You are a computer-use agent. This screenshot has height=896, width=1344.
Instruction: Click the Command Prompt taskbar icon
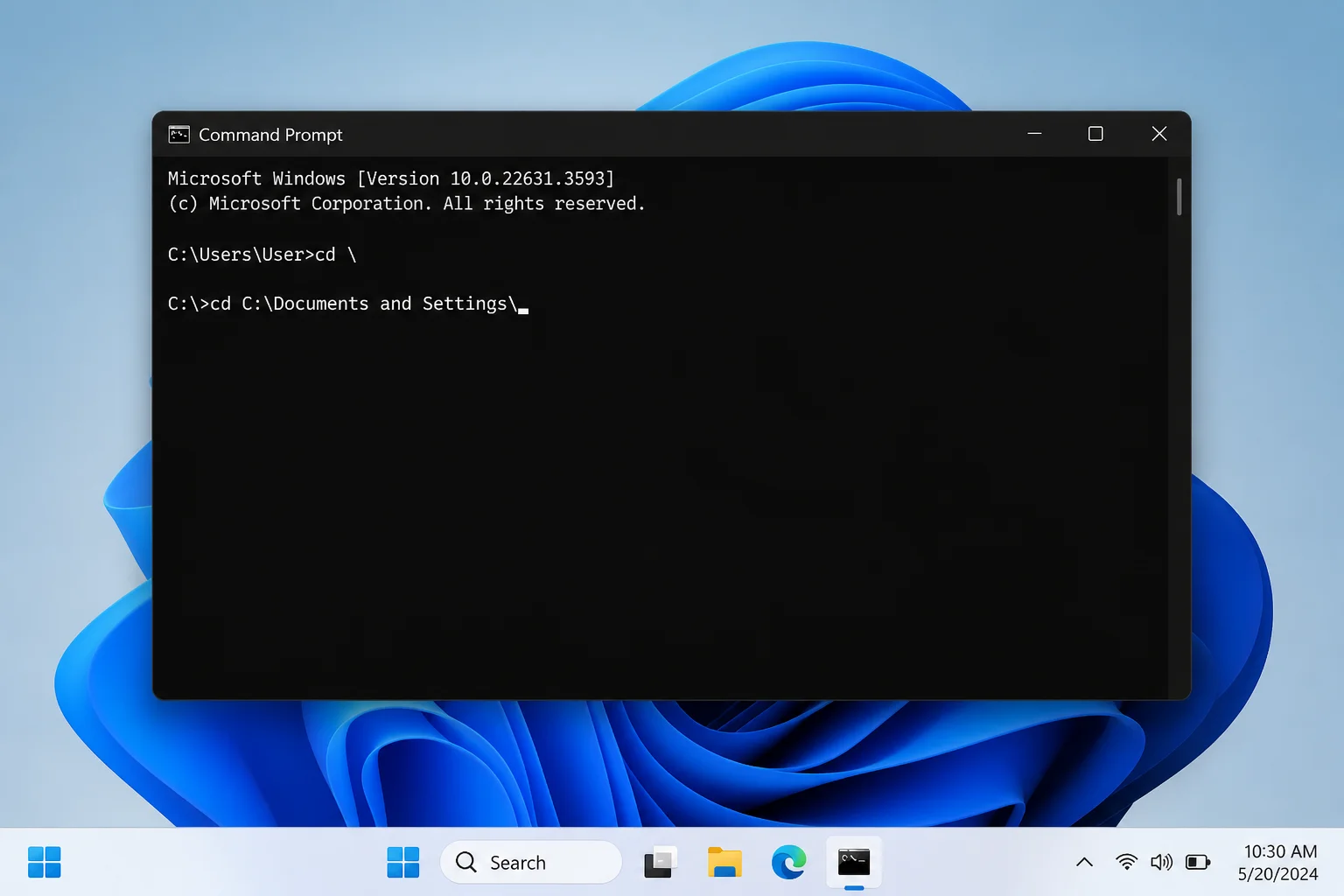(854, 863)
